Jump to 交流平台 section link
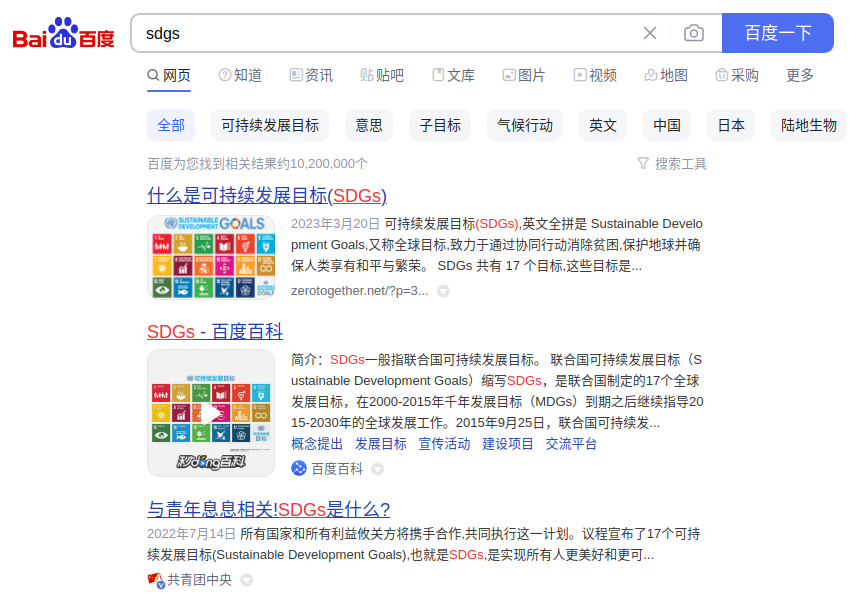Screen dimensions: 860x605 572,444
